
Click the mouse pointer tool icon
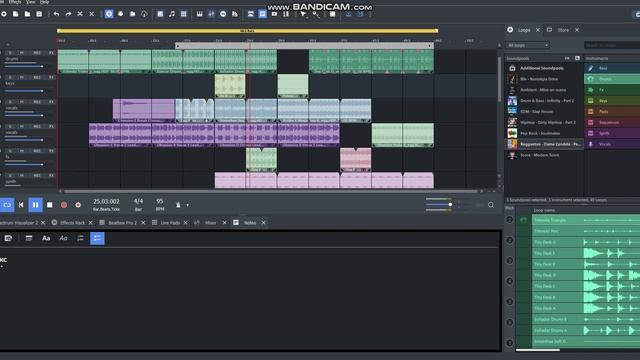303,14
